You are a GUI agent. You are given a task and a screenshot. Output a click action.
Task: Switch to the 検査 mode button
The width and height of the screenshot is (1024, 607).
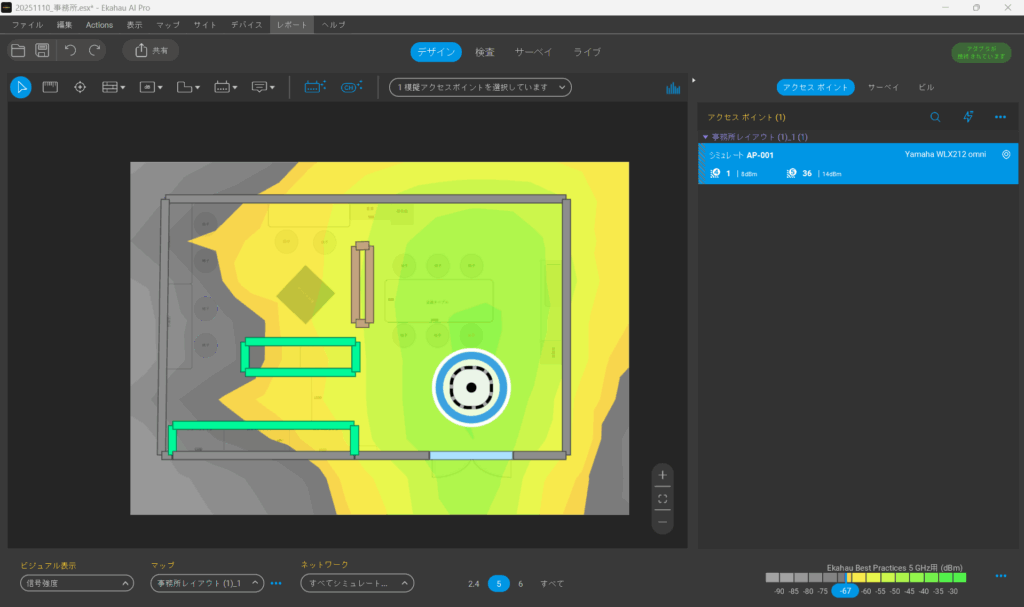485,52
